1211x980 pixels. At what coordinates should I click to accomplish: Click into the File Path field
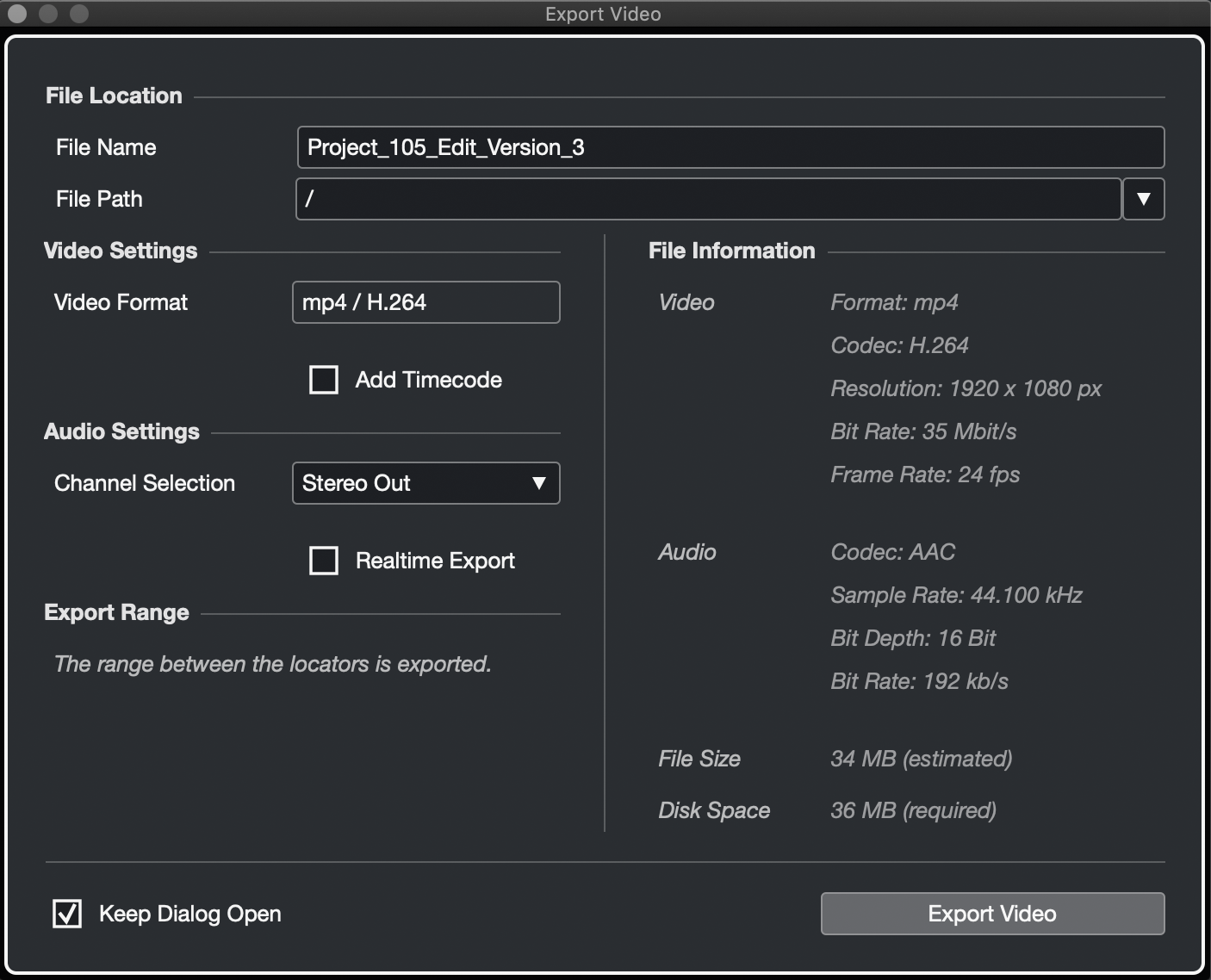[708, 199]
